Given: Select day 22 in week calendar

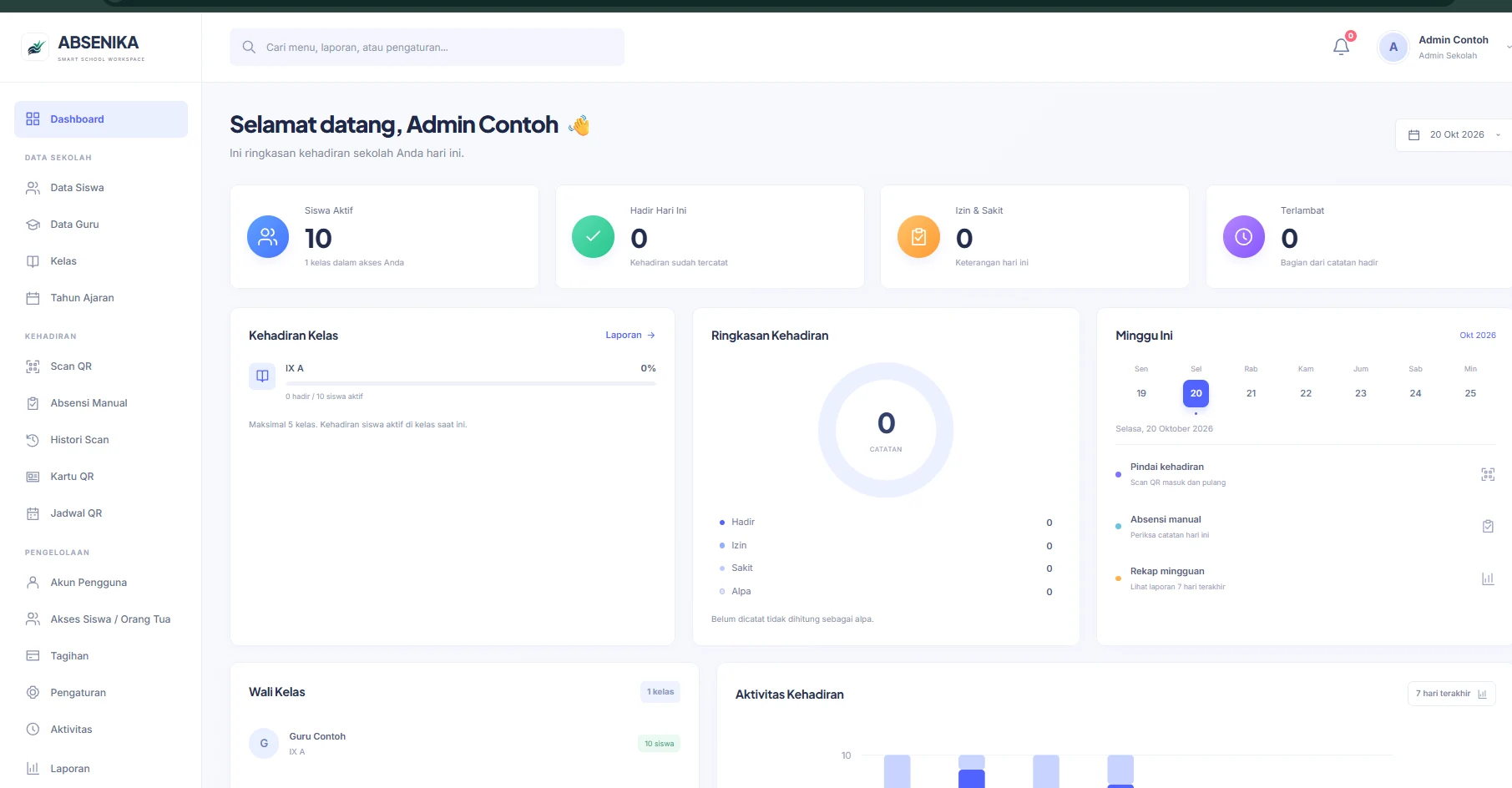Looking at the screenshot, I should point(1306,393).
